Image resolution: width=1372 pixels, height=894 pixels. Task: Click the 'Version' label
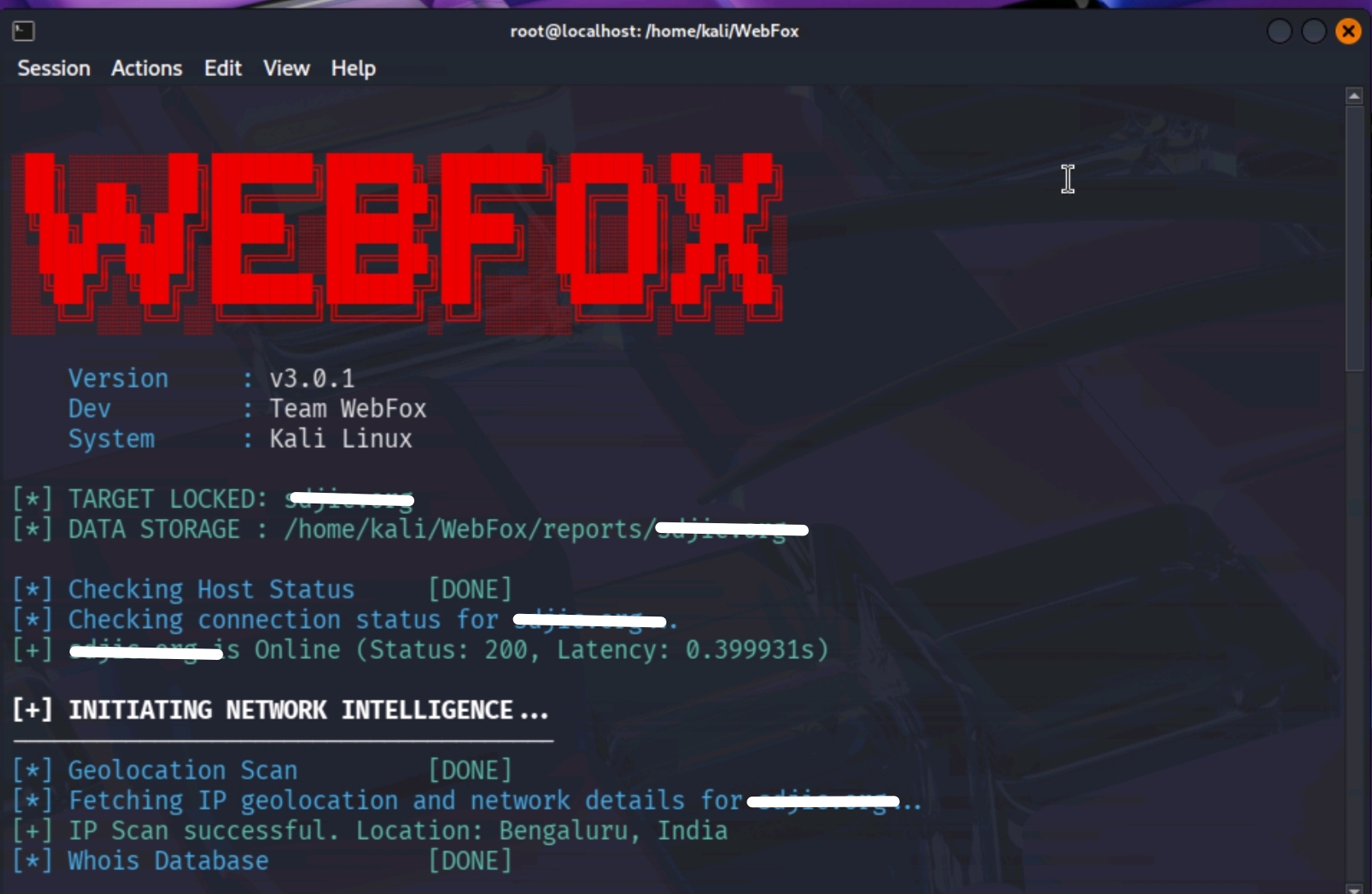coord(118,378)
